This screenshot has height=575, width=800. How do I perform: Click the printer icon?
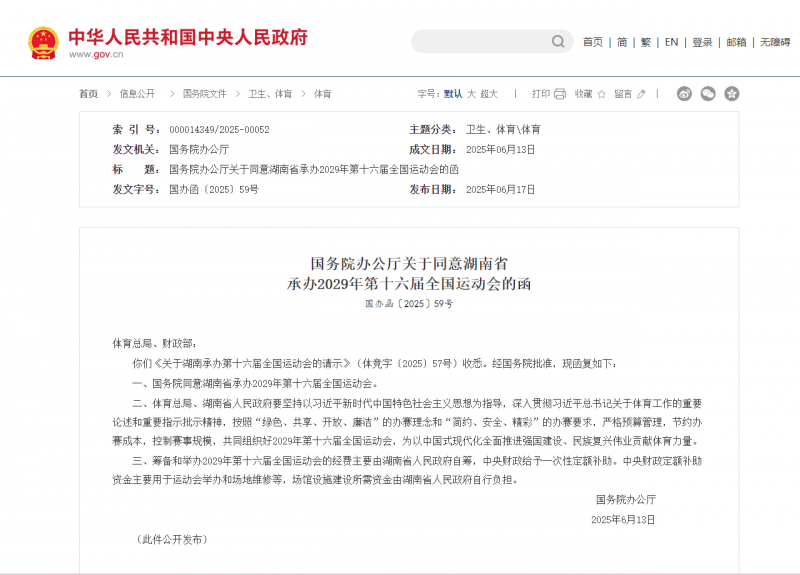click(560, 94)
